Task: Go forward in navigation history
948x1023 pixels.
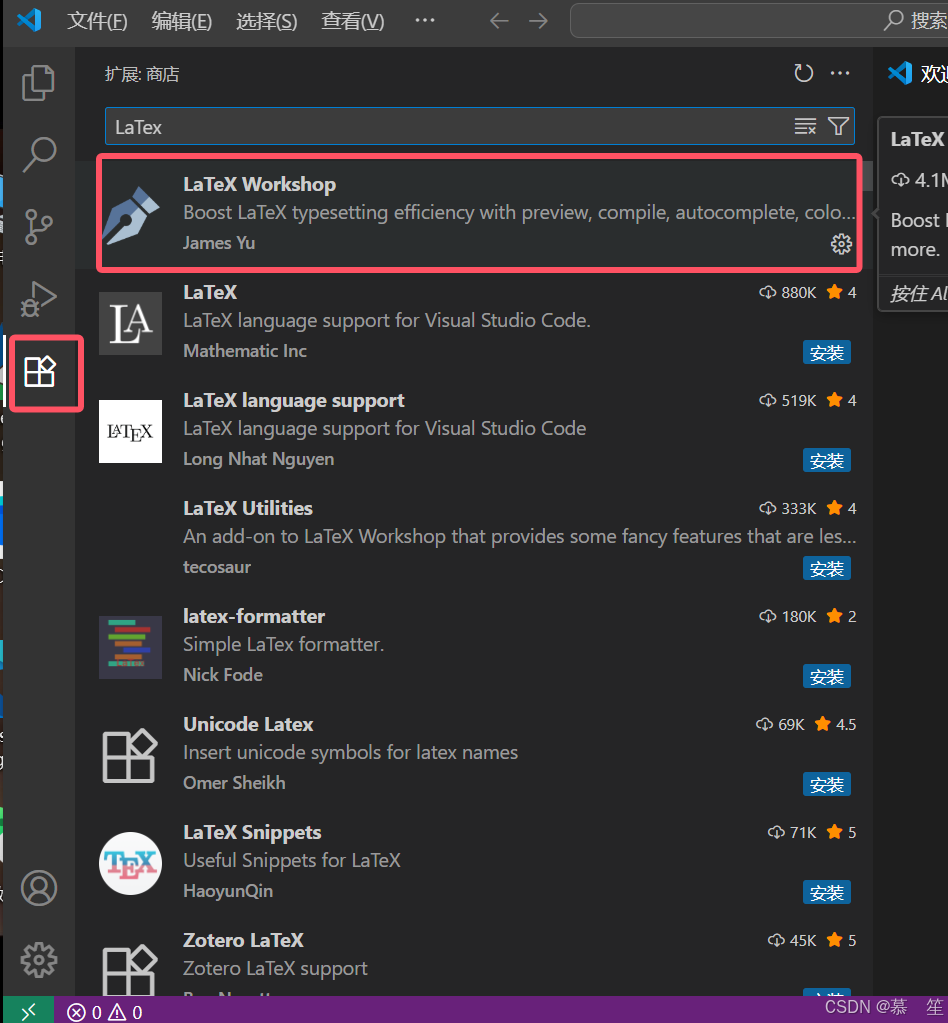Action: click(x=538, y=21)
